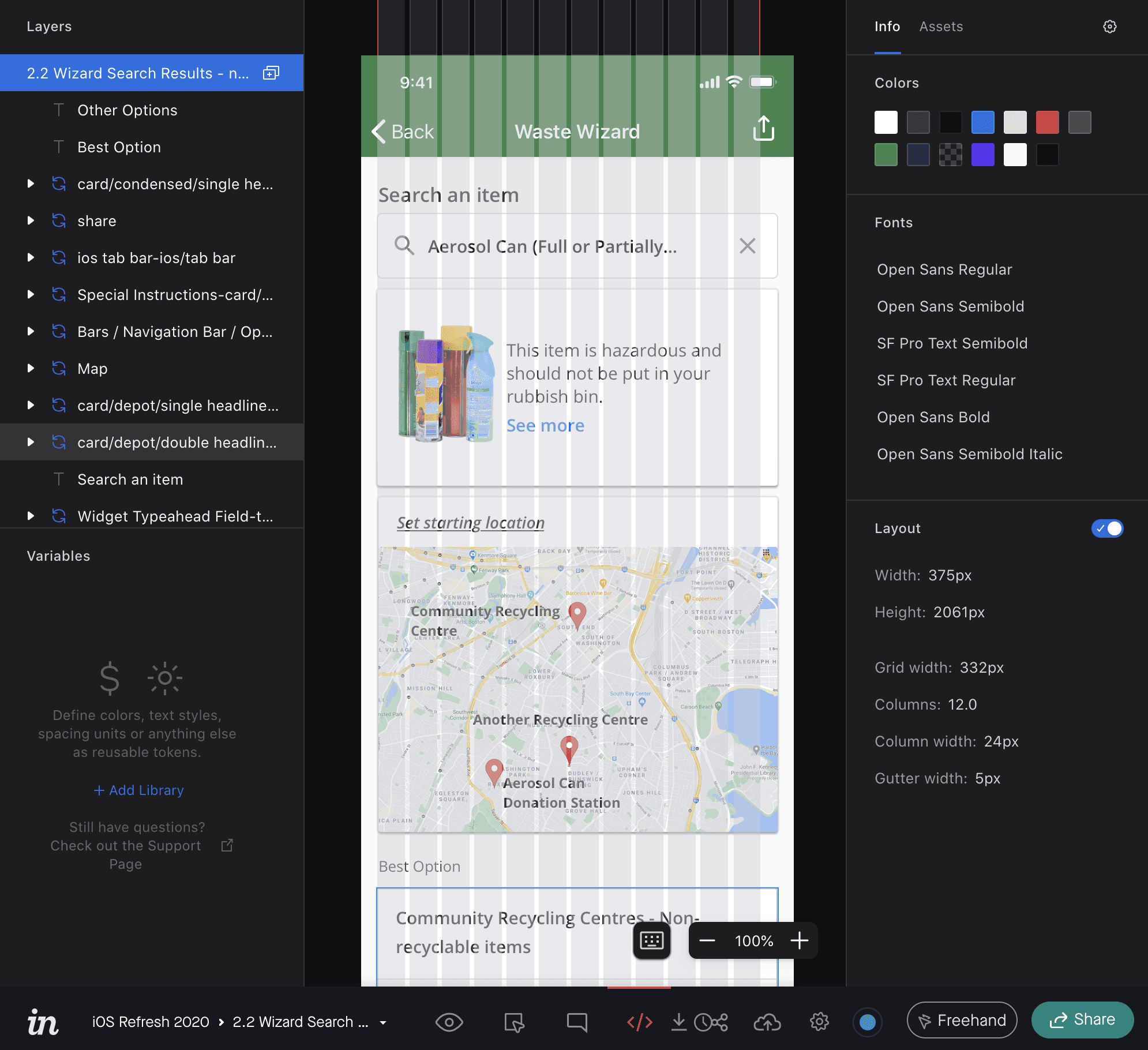Viewport: 1148px width, 1050px height.
Task: Click the preview eye icon
Action: [449, 1022]
